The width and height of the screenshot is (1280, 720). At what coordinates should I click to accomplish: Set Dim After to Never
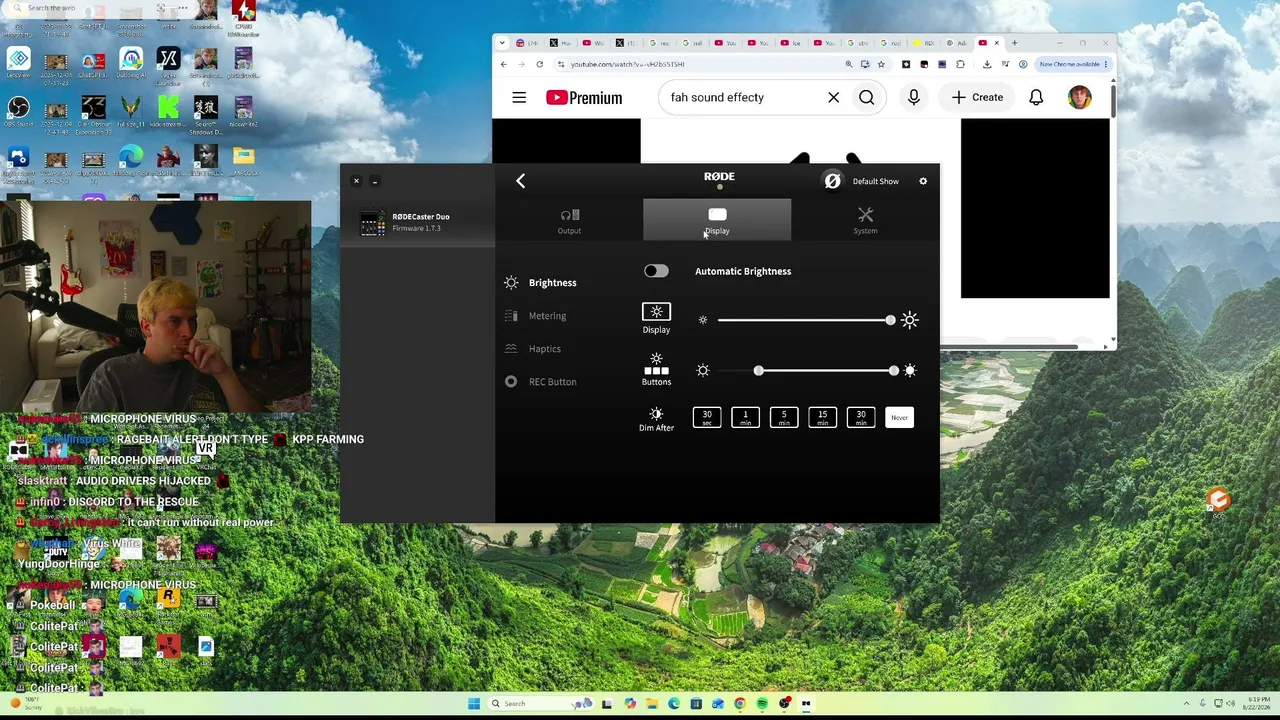click(899, 417)
